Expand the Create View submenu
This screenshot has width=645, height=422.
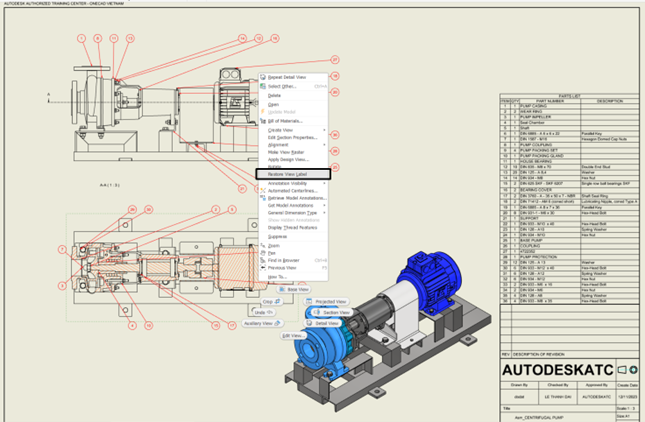[281, 130]
